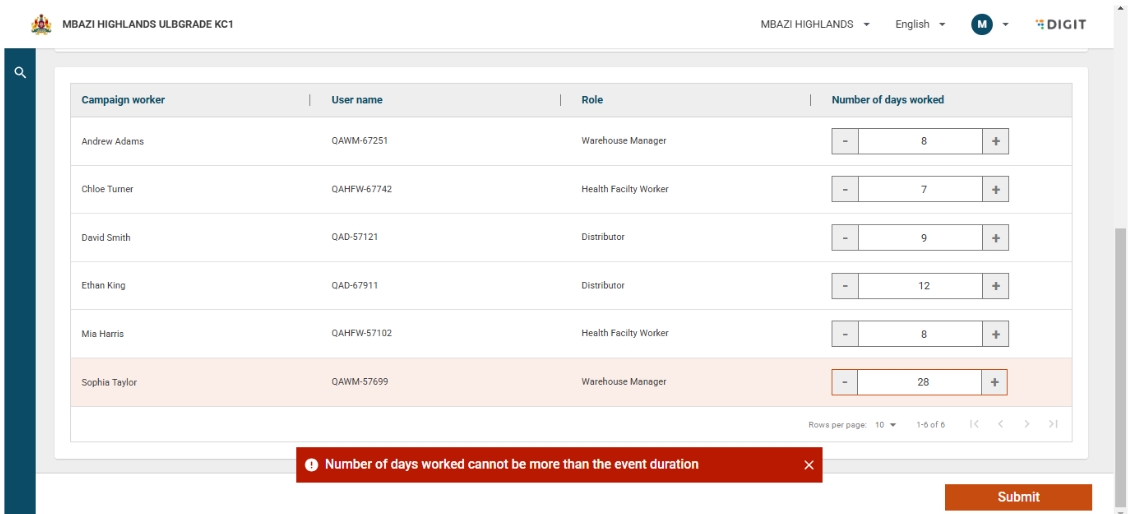Image resolution: width=1128 pixels, height=514 pixels.
Task: Click the DIGIT logo
Action: (x=1062, y=24)
